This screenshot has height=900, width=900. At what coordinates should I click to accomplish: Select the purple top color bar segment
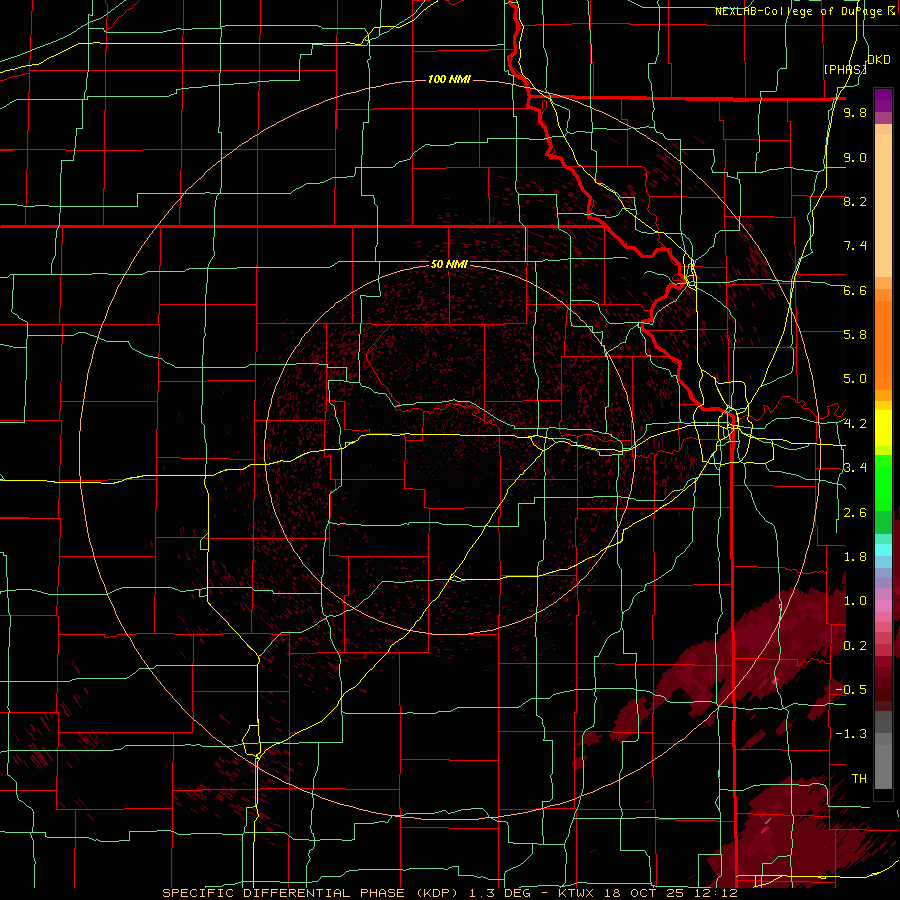point(883,100)
